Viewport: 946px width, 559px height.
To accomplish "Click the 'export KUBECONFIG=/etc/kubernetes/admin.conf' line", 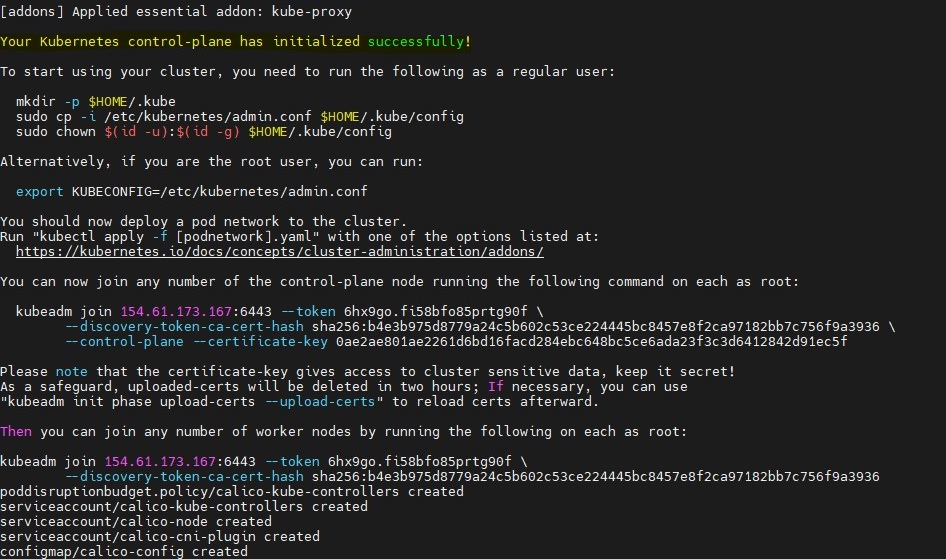I will point(191,192).
